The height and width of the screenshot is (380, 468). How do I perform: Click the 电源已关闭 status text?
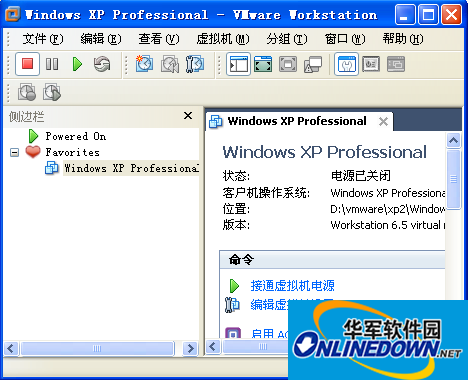pyautogui.click(x=361, y=176)
